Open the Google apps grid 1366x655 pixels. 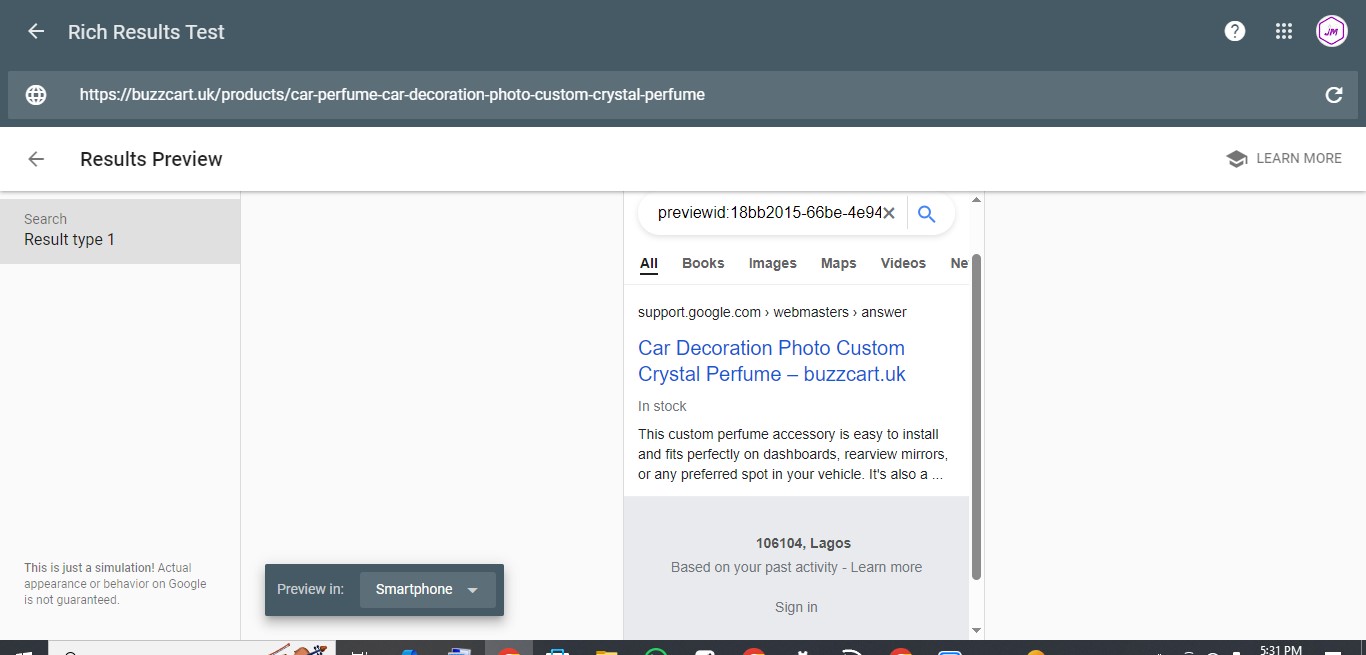click(x=1284, y=31)
